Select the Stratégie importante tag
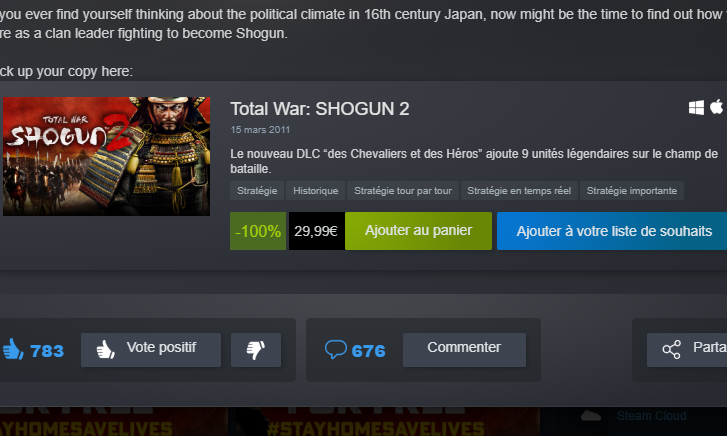Screen dimensions: 727x436 (631, 191)
